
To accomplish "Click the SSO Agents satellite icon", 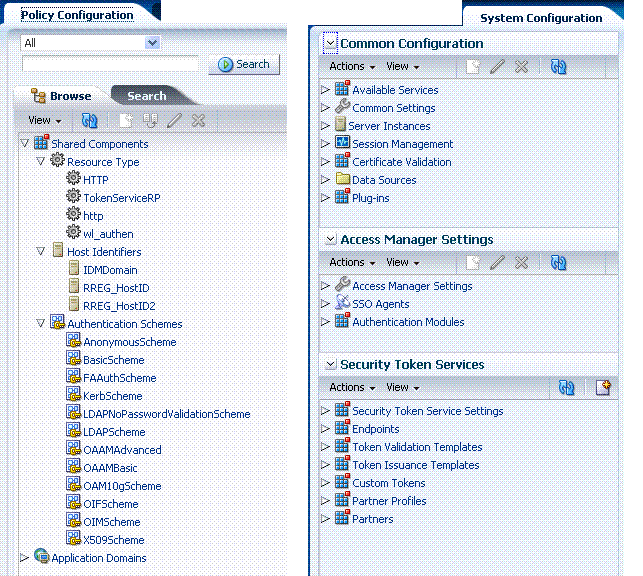I will 342,302.
